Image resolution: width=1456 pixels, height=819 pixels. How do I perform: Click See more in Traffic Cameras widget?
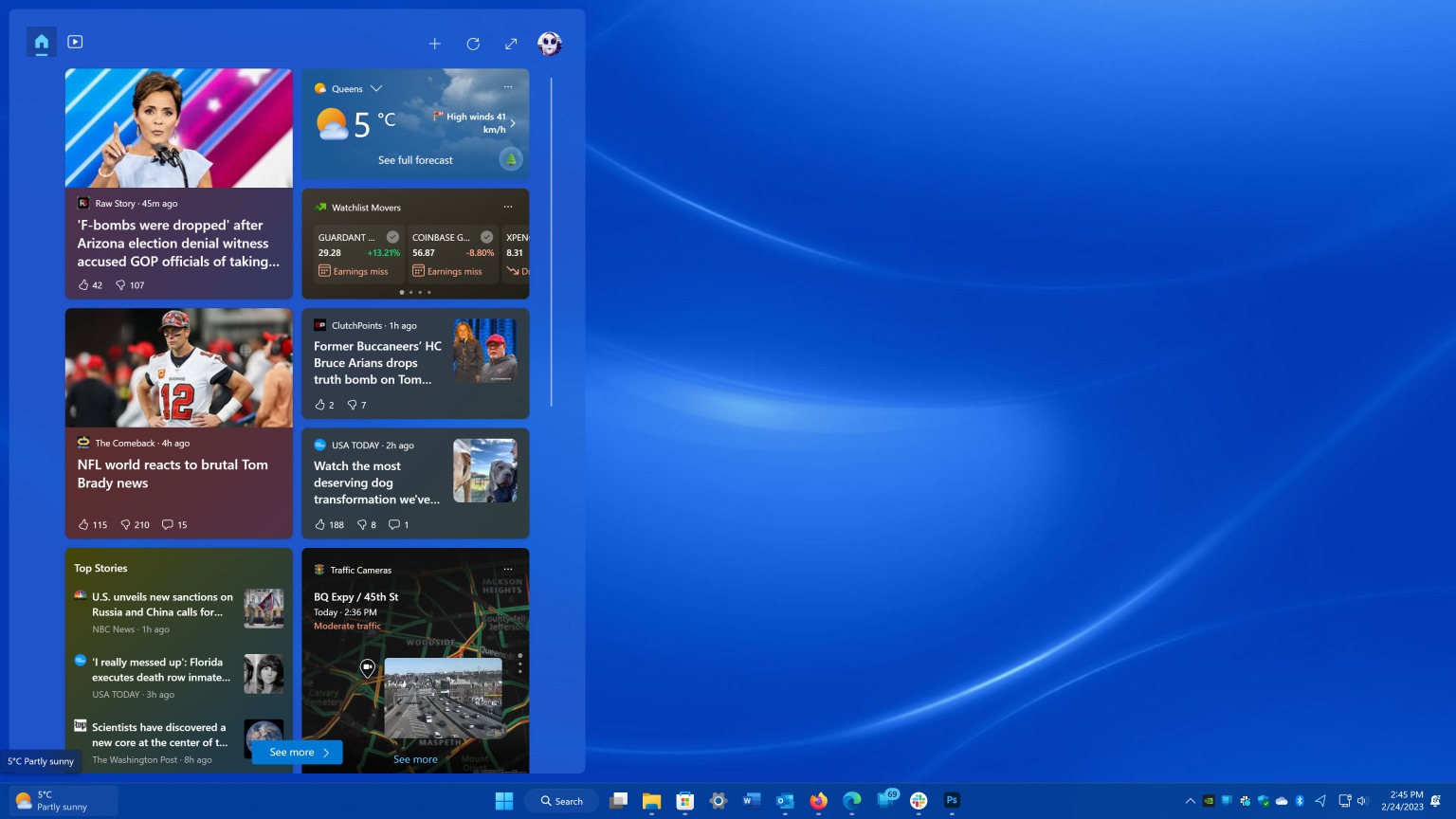[x=415, y=759]
